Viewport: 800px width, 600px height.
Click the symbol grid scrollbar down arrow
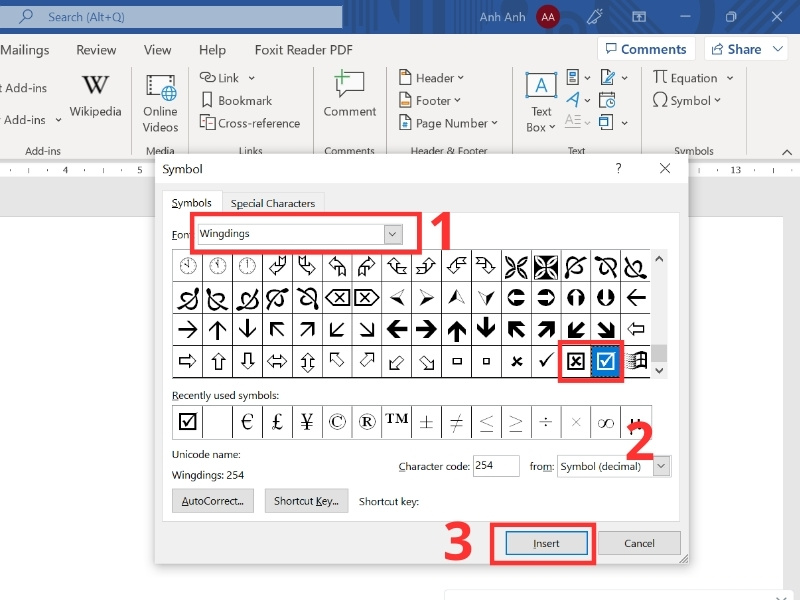[x=659, y=370]
